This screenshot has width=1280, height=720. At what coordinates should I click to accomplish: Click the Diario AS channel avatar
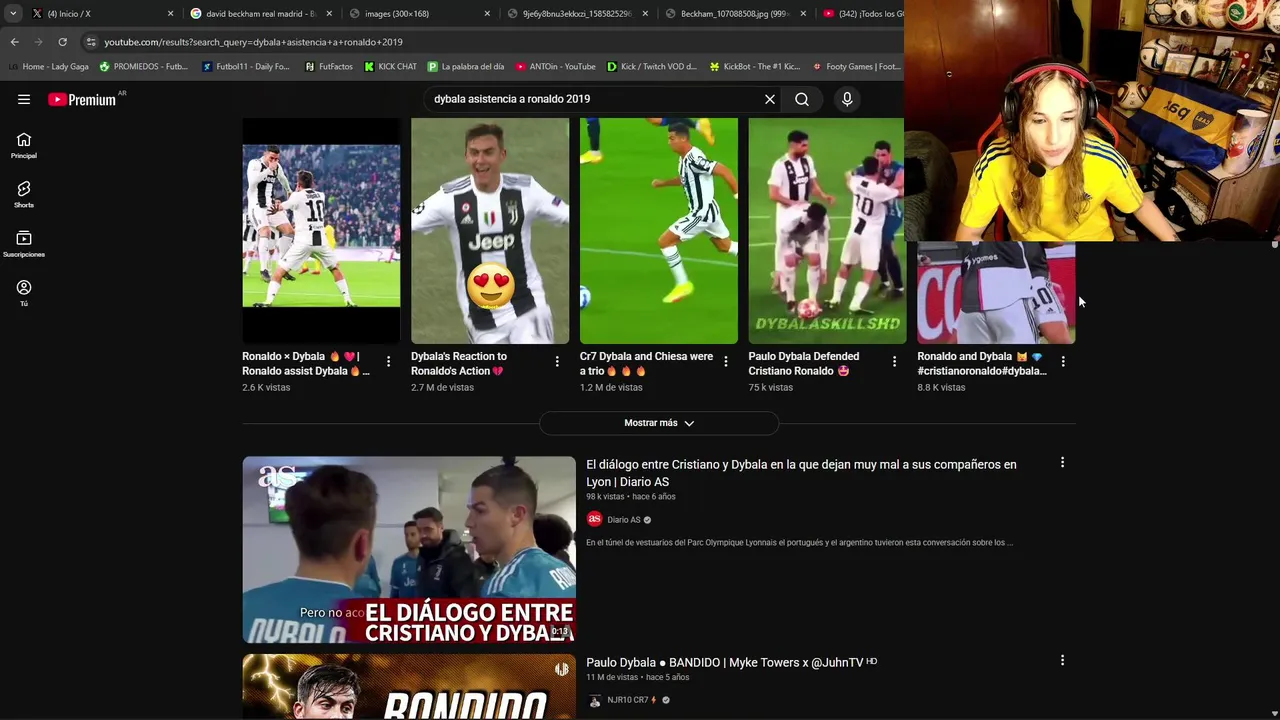594,519
